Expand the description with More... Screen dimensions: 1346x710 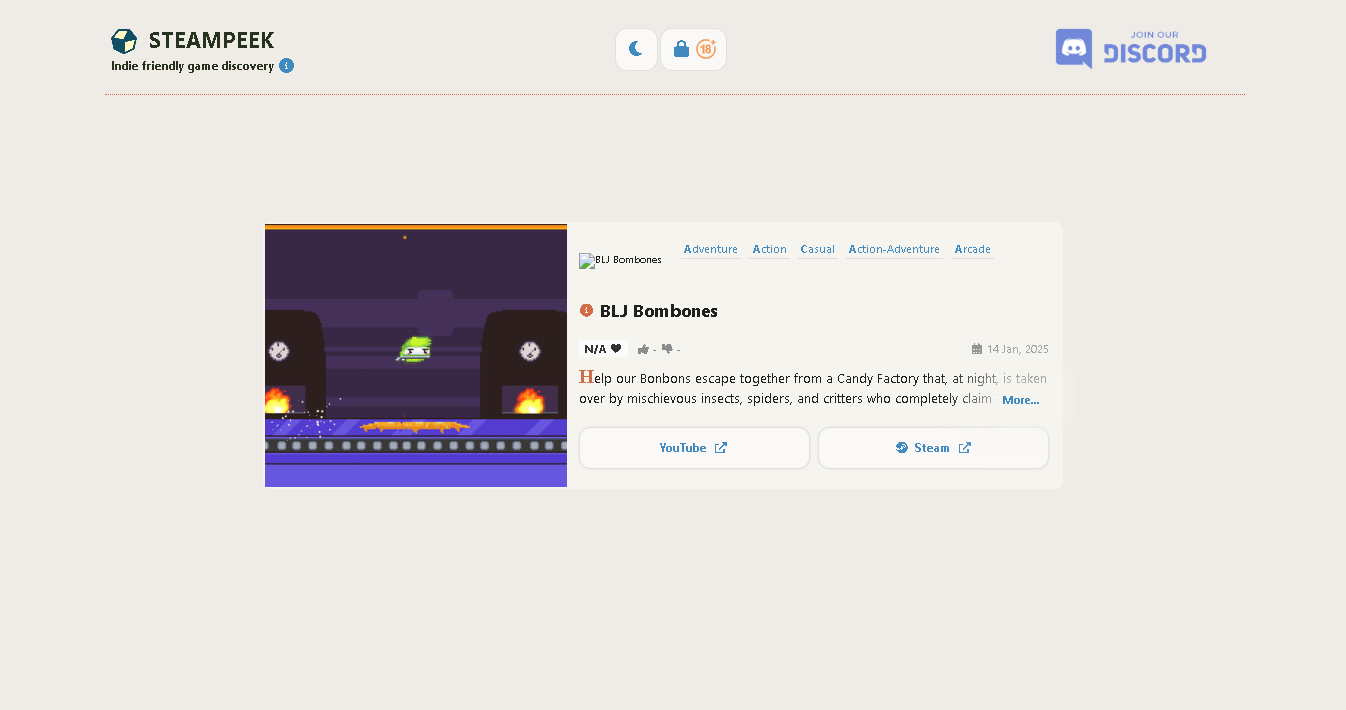click(x=1020, y=400)
